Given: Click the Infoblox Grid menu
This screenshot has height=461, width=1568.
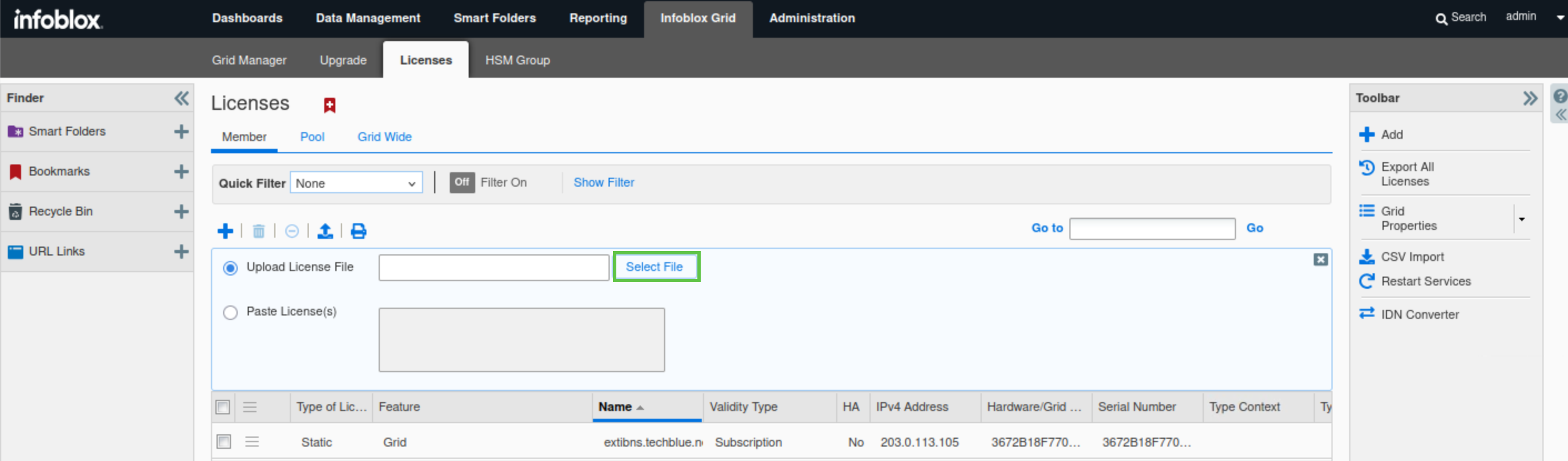Looking at the screenshot, I should click(x=697, y=18).
